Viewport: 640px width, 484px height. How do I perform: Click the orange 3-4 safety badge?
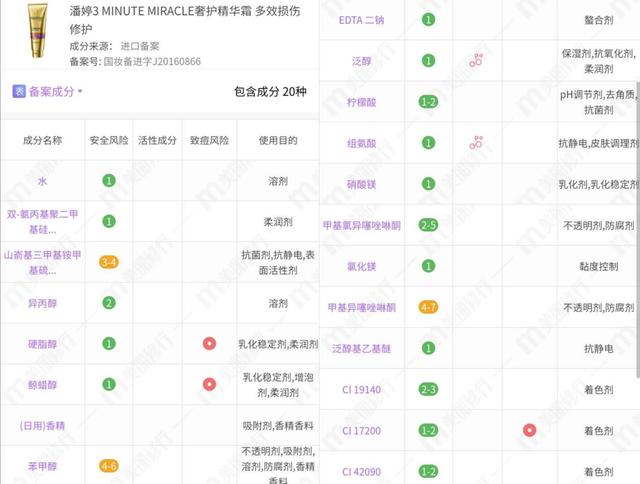tap(109, 262)
